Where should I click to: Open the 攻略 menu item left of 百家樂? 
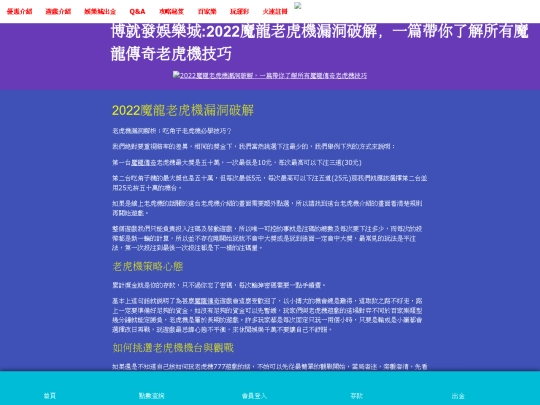pyautogui.click(x=172, y=11)
